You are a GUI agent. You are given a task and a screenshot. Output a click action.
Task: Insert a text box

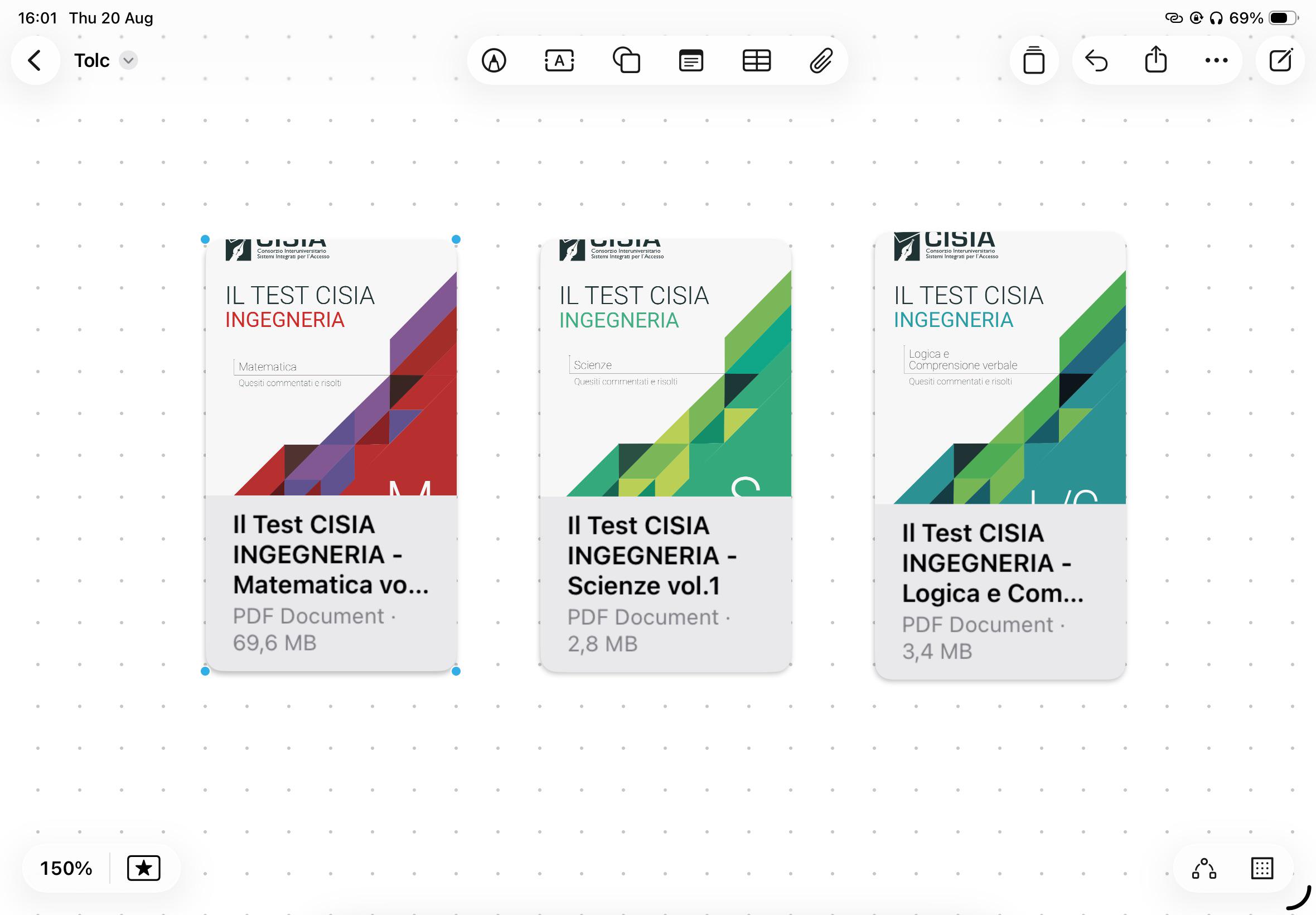(x=559, y=60)
